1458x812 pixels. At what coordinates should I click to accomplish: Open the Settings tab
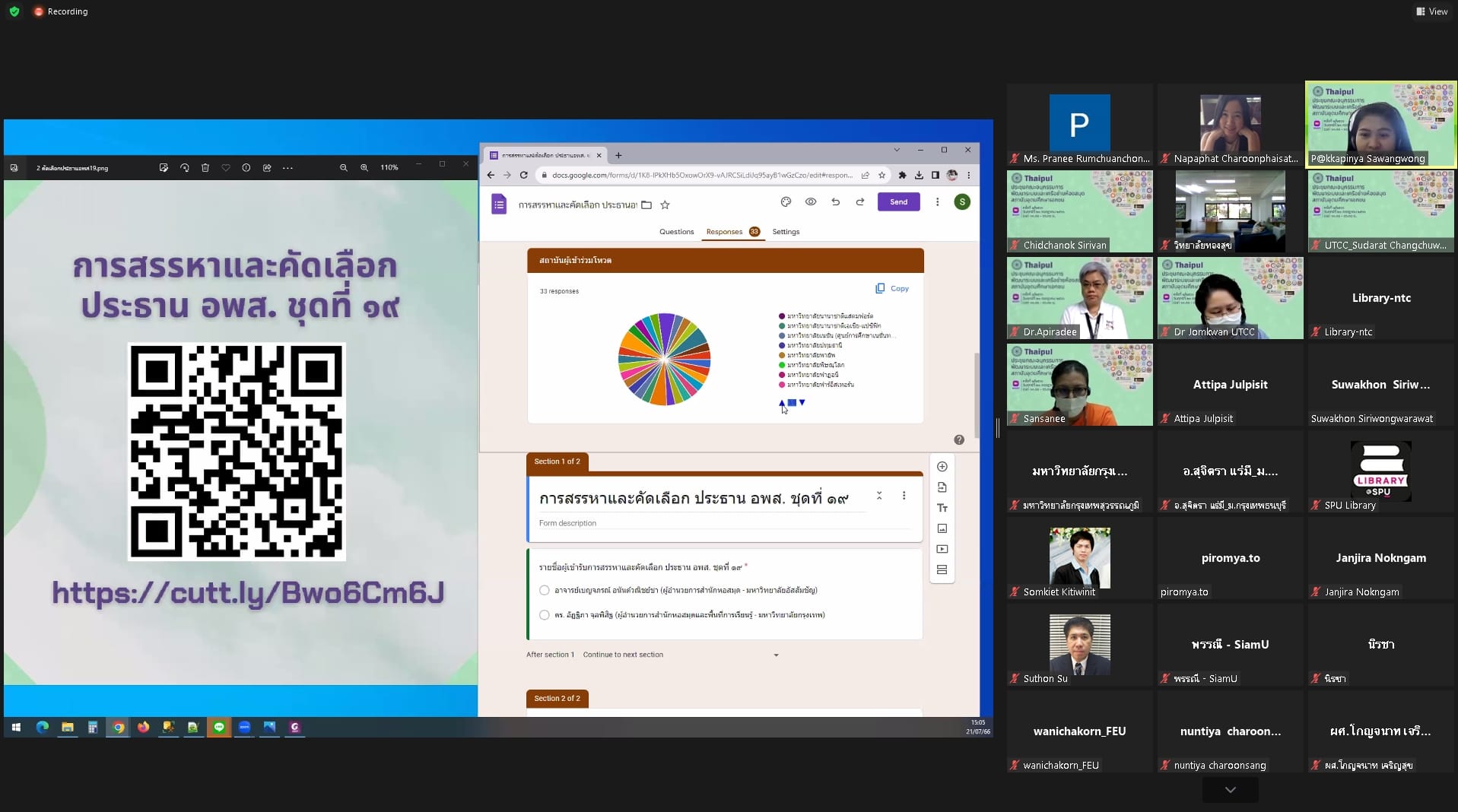click(x=786, y=232)
